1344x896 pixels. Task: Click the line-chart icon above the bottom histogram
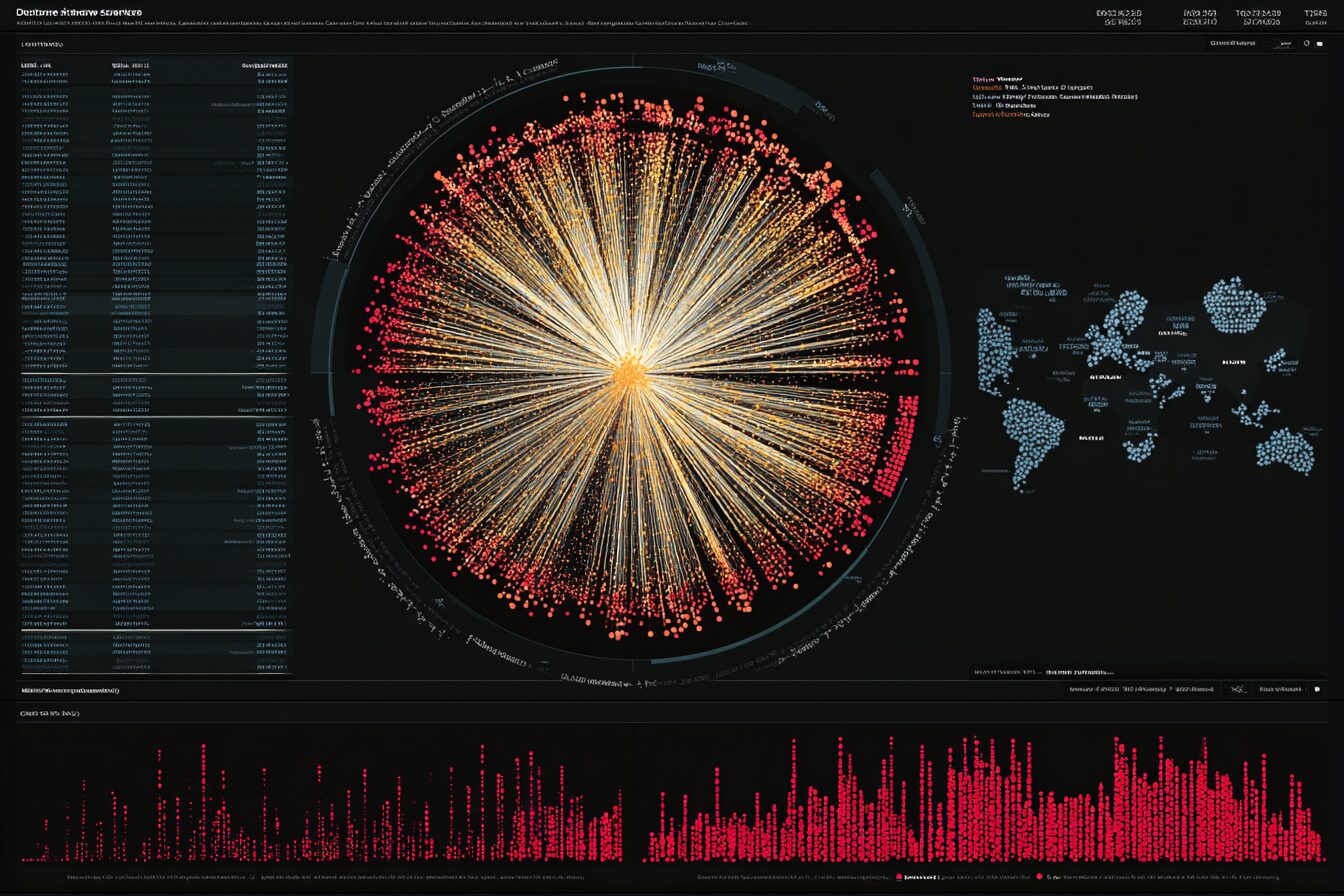tap(1238, 689)
